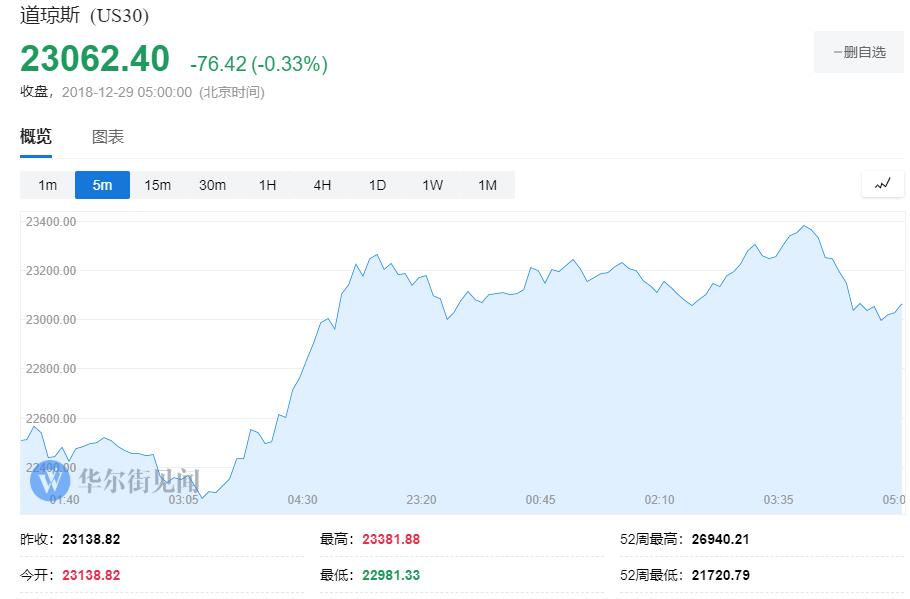The image size is (910, 599).
Task: Click the chart peak near 03:35
Action: click(804, 226)
